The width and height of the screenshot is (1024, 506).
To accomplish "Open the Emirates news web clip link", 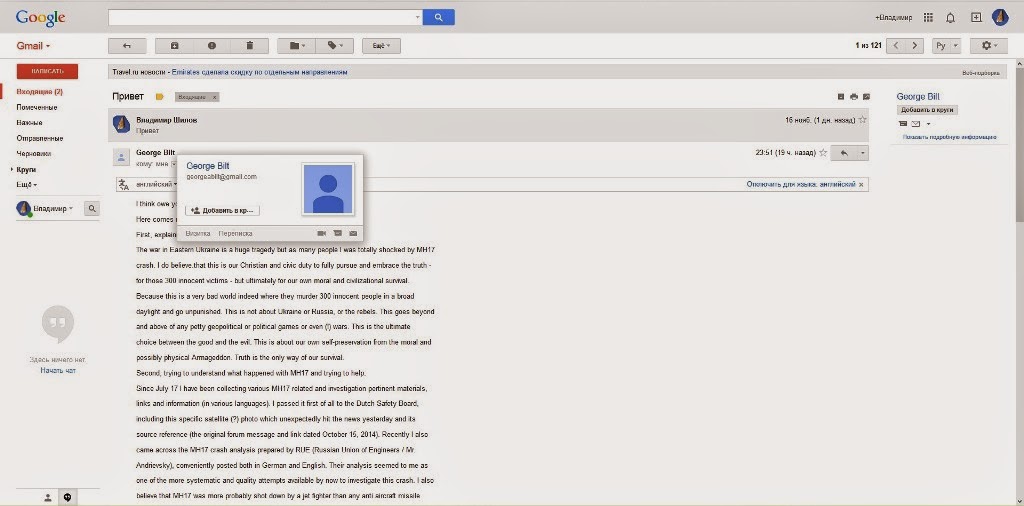I will pyautogui.click(x=260, y=72).
